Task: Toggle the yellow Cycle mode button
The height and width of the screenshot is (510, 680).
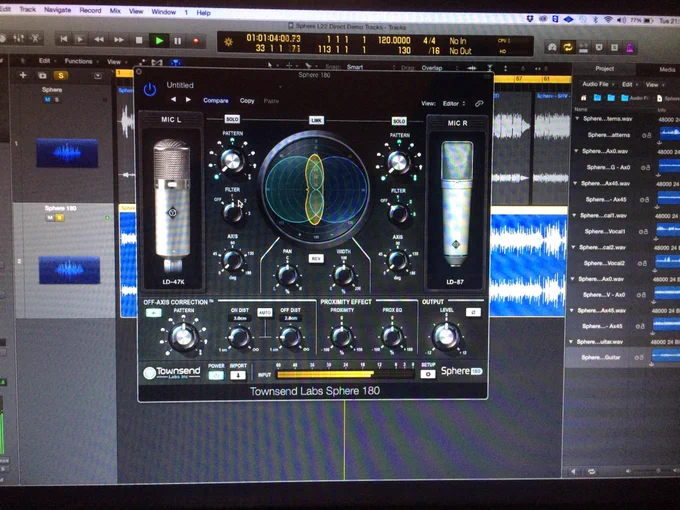Action: pos(567,47)
